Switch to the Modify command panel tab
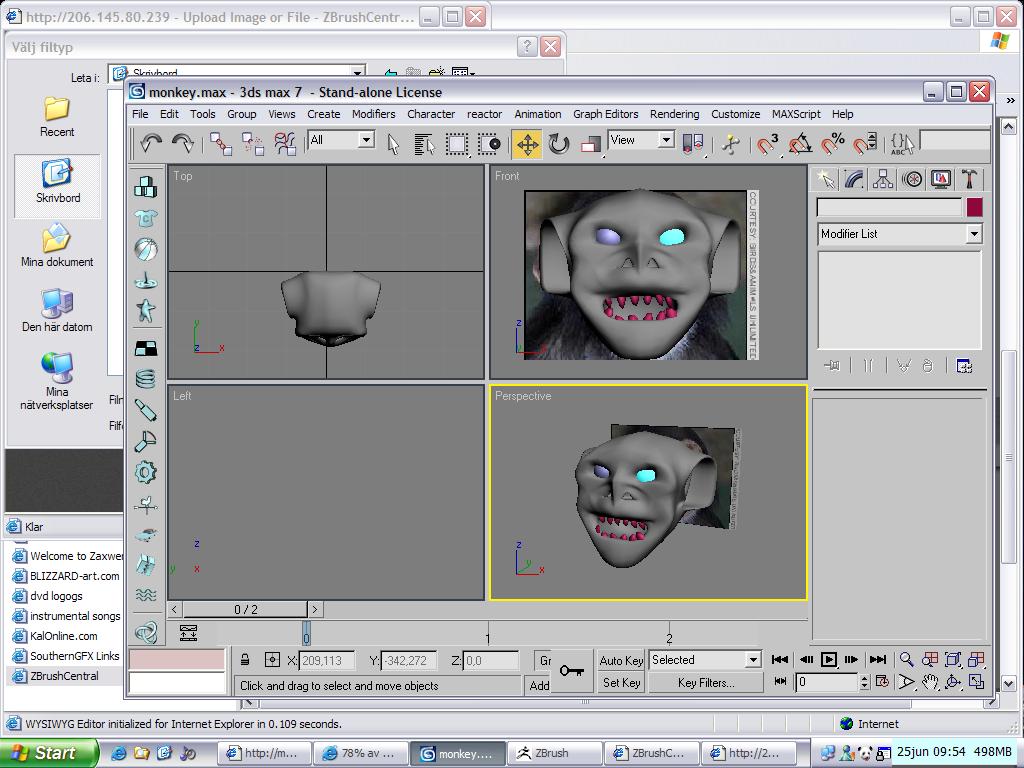 (854, 179)
